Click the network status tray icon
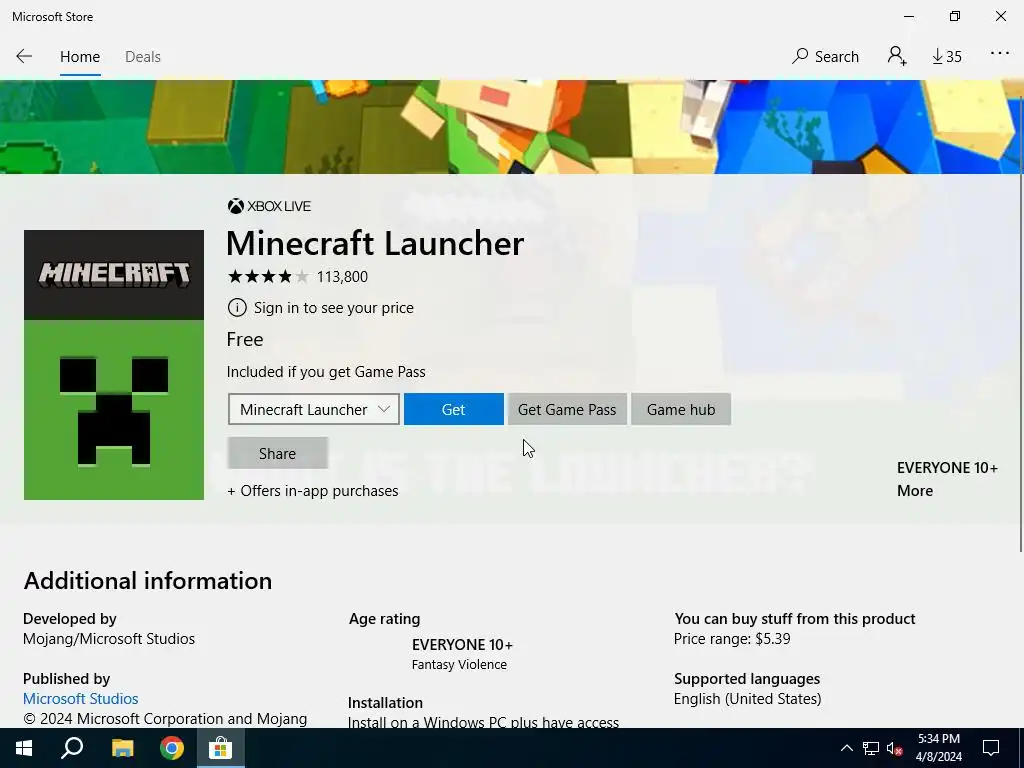This screenshot has width=1024, height=768. click(x=871, y=748)
